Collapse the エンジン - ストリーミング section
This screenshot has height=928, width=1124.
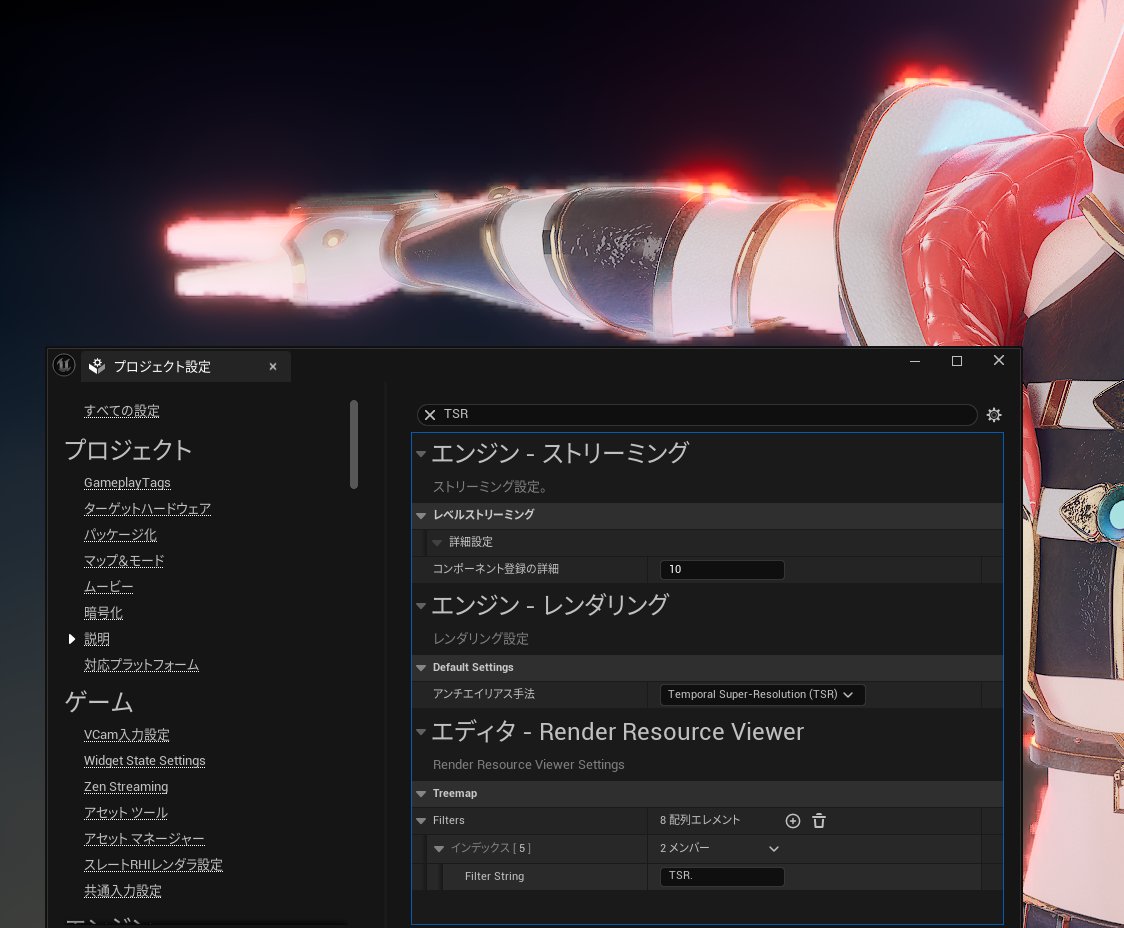(x=421, y=454)
